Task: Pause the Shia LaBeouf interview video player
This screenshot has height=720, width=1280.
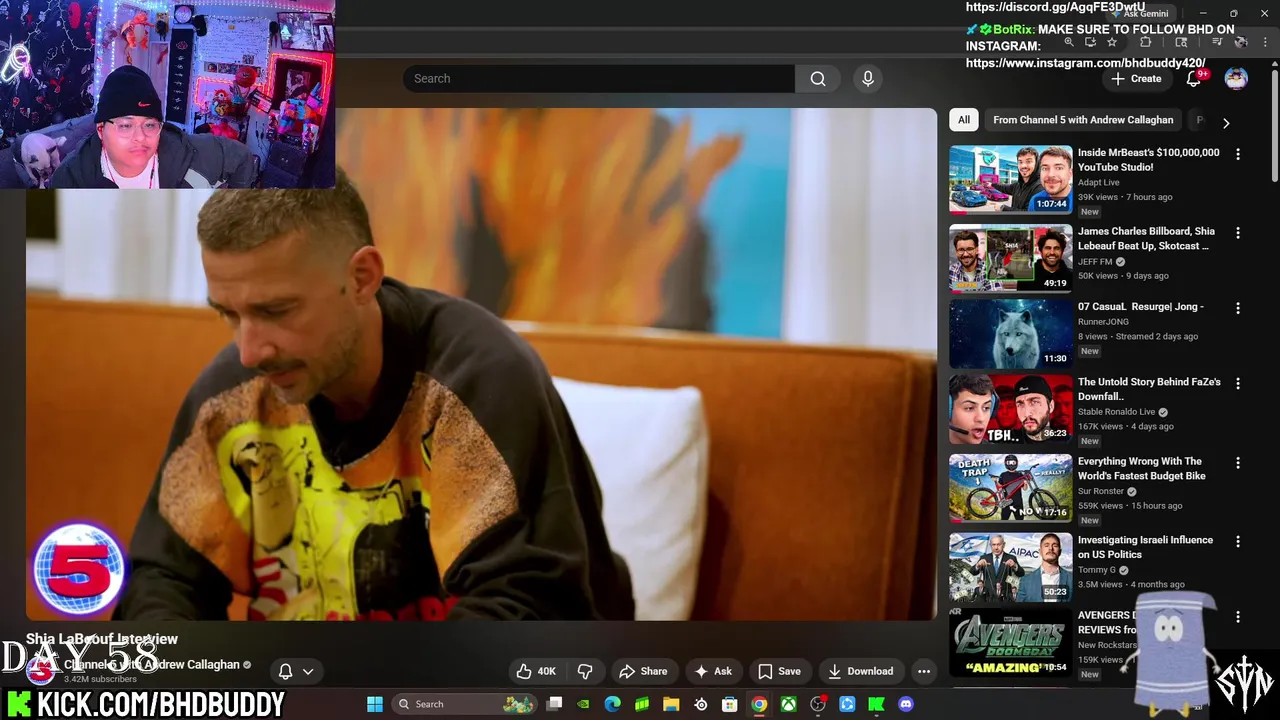Action: click(481, 364)
